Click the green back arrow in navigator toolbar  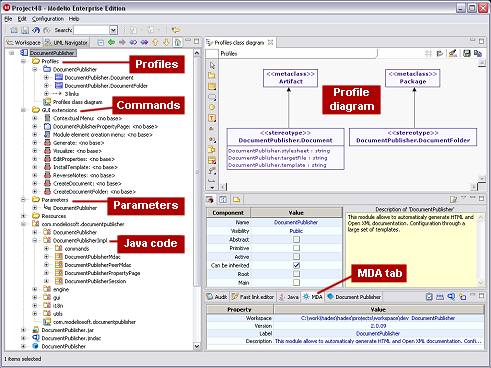111,42
